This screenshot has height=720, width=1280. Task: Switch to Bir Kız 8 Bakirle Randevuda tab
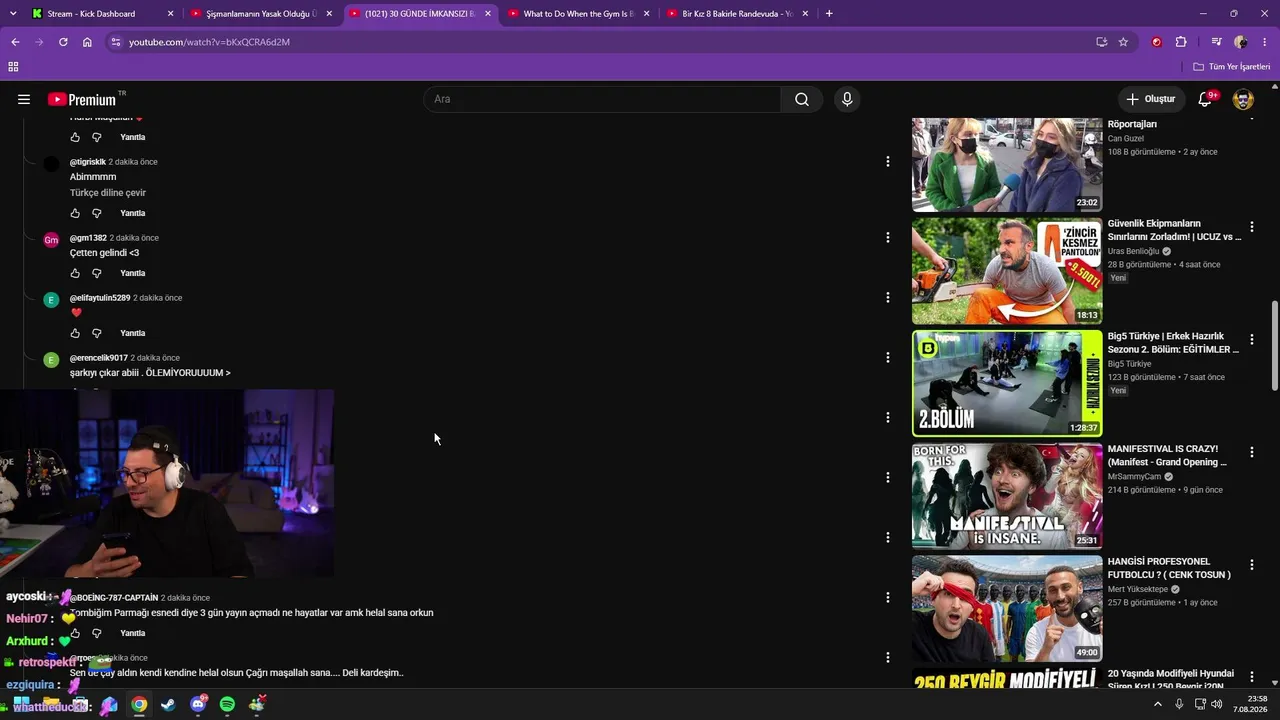tap(739, 14)
